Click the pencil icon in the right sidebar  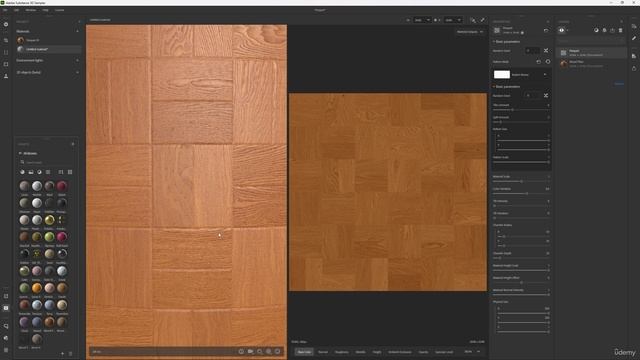[x=634, y=38]
